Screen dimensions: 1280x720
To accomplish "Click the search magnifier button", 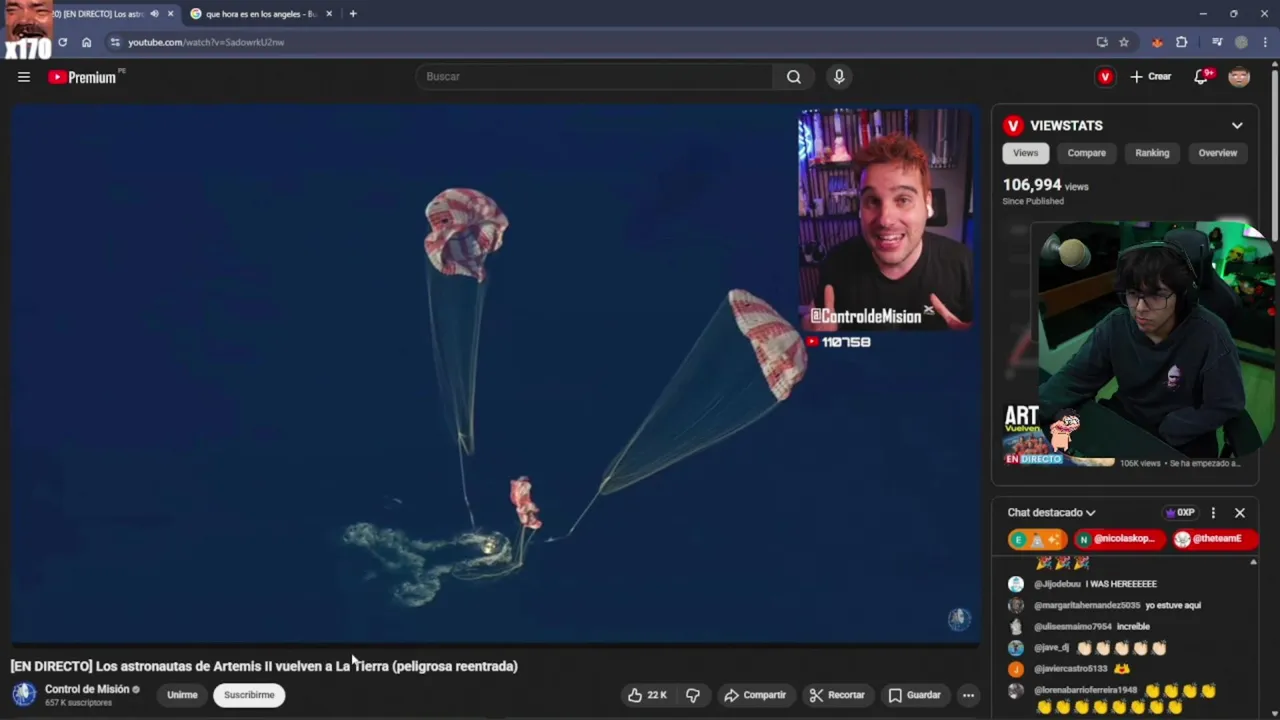I will [x=794, y=77].
